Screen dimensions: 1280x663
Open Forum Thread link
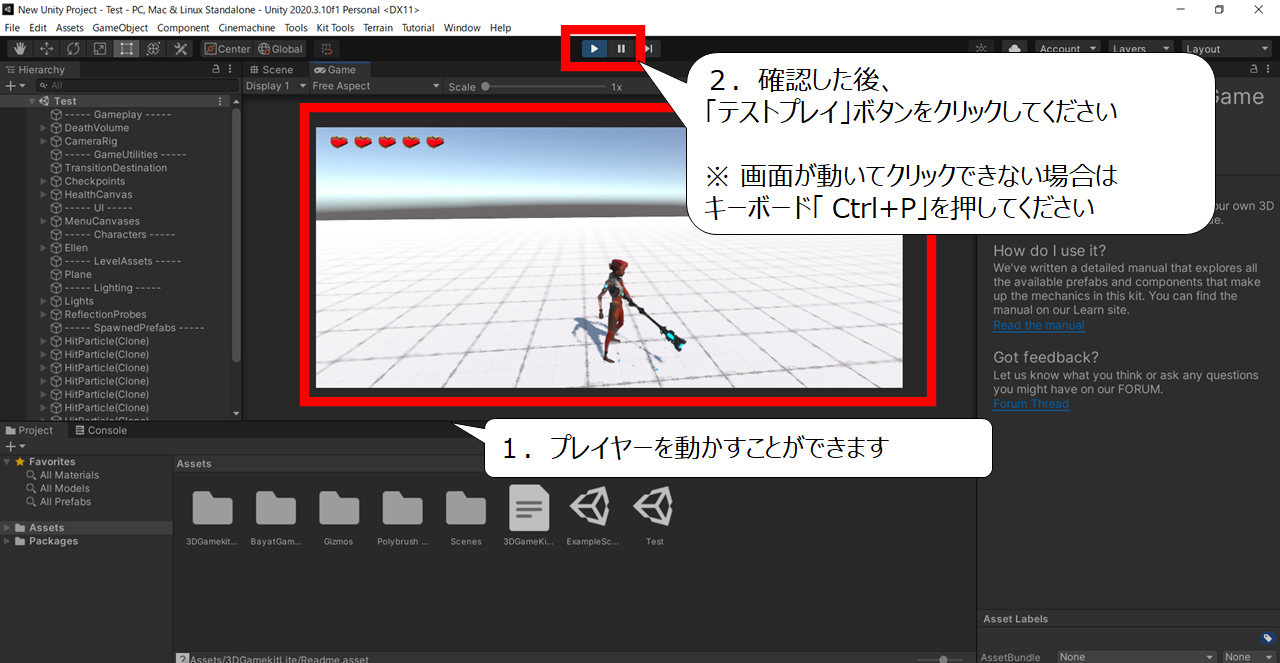click(1031, 404)
